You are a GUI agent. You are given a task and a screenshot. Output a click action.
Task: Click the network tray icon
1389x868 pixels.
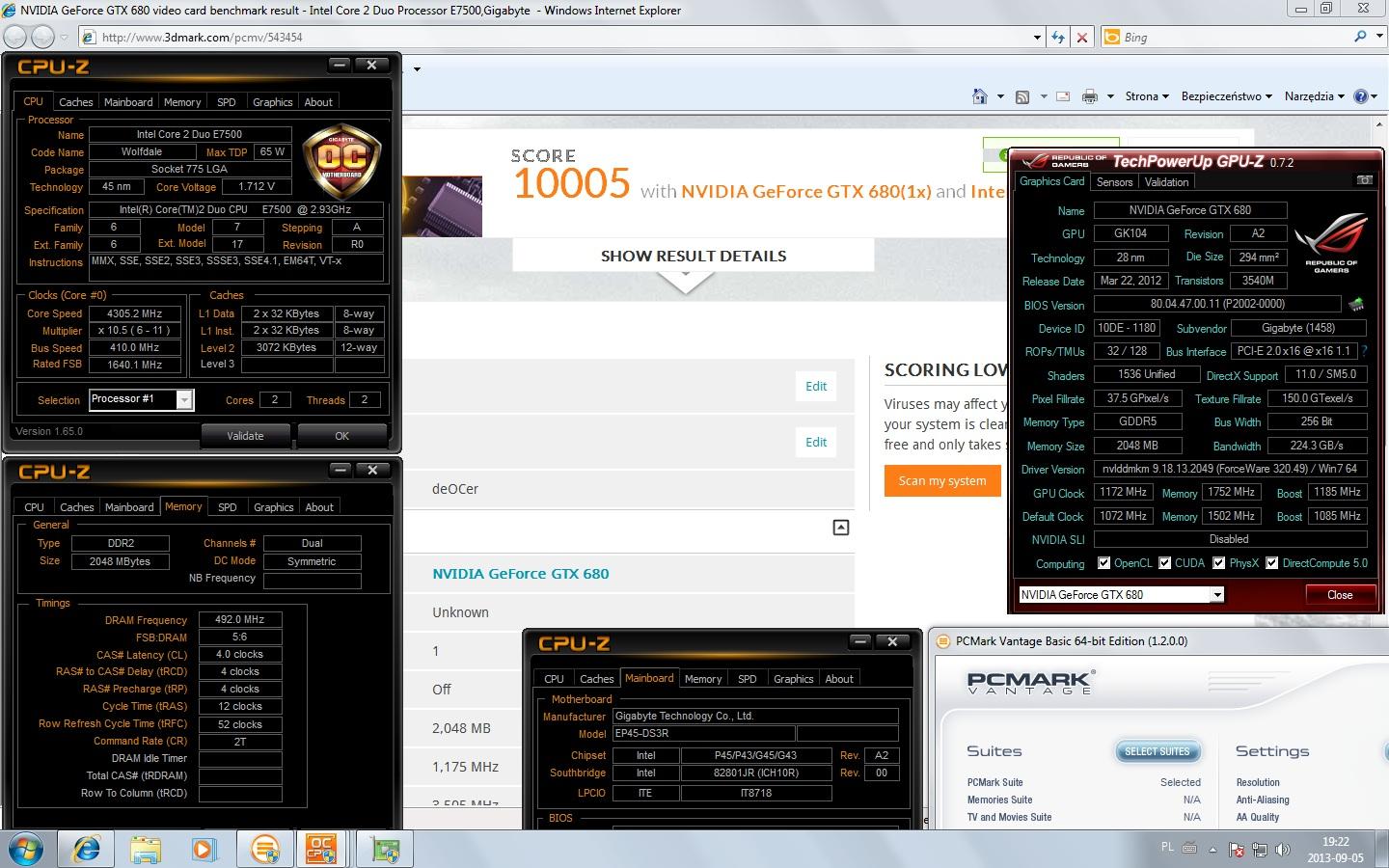(1260, 850)
